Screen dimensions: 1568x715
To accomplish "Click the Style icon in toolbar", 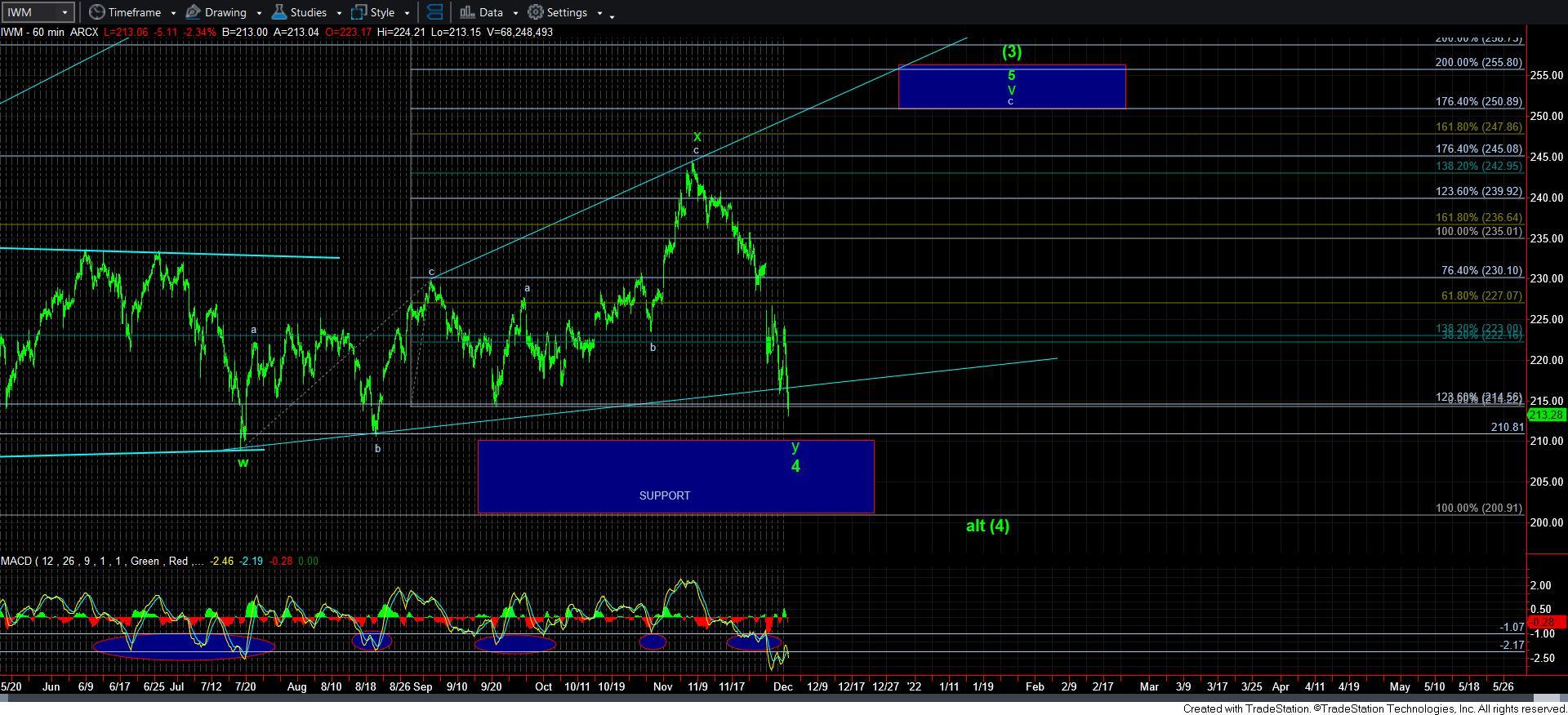I will pos(359,12).
